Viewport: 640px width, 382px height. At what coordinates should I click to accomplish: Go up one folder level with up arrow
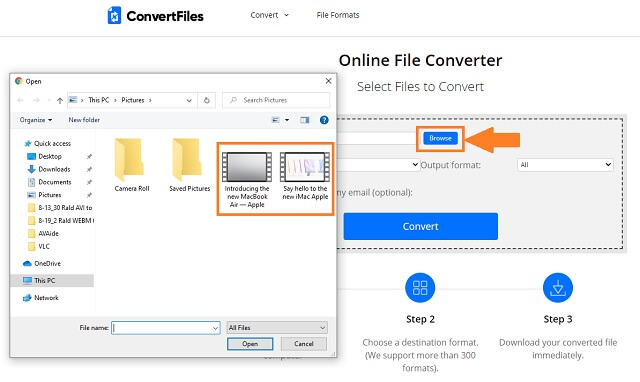[x=60, y=100]
